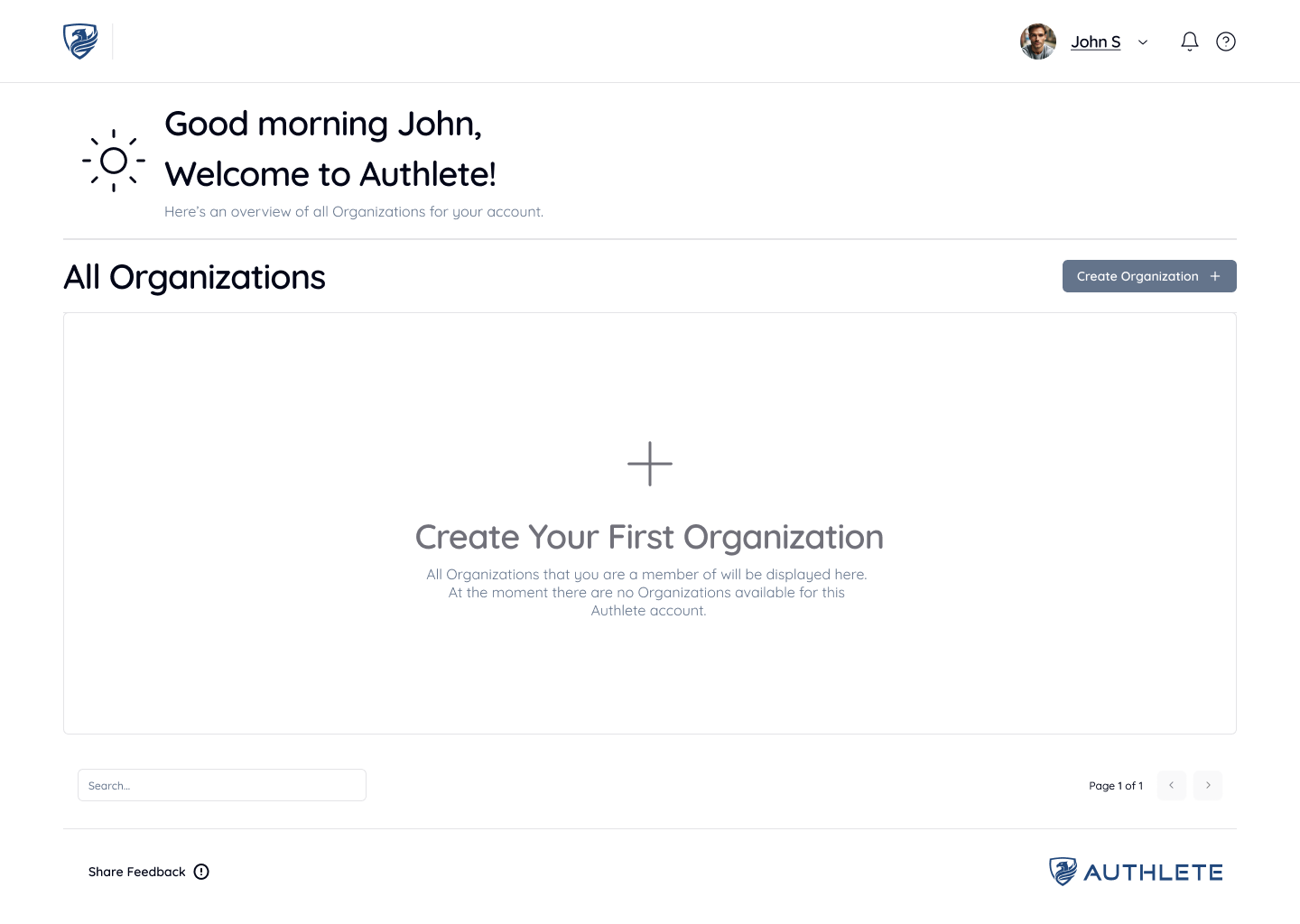This screenshot has width=1300, height=924.
Task: Click the All Organizations heading
Action: pyautogui.click(x=194, y=277)
